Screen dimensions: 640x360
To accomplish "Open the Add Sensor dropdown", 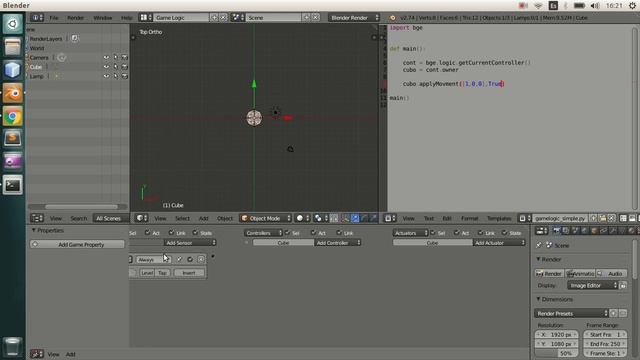I will [x=190, y=243].
